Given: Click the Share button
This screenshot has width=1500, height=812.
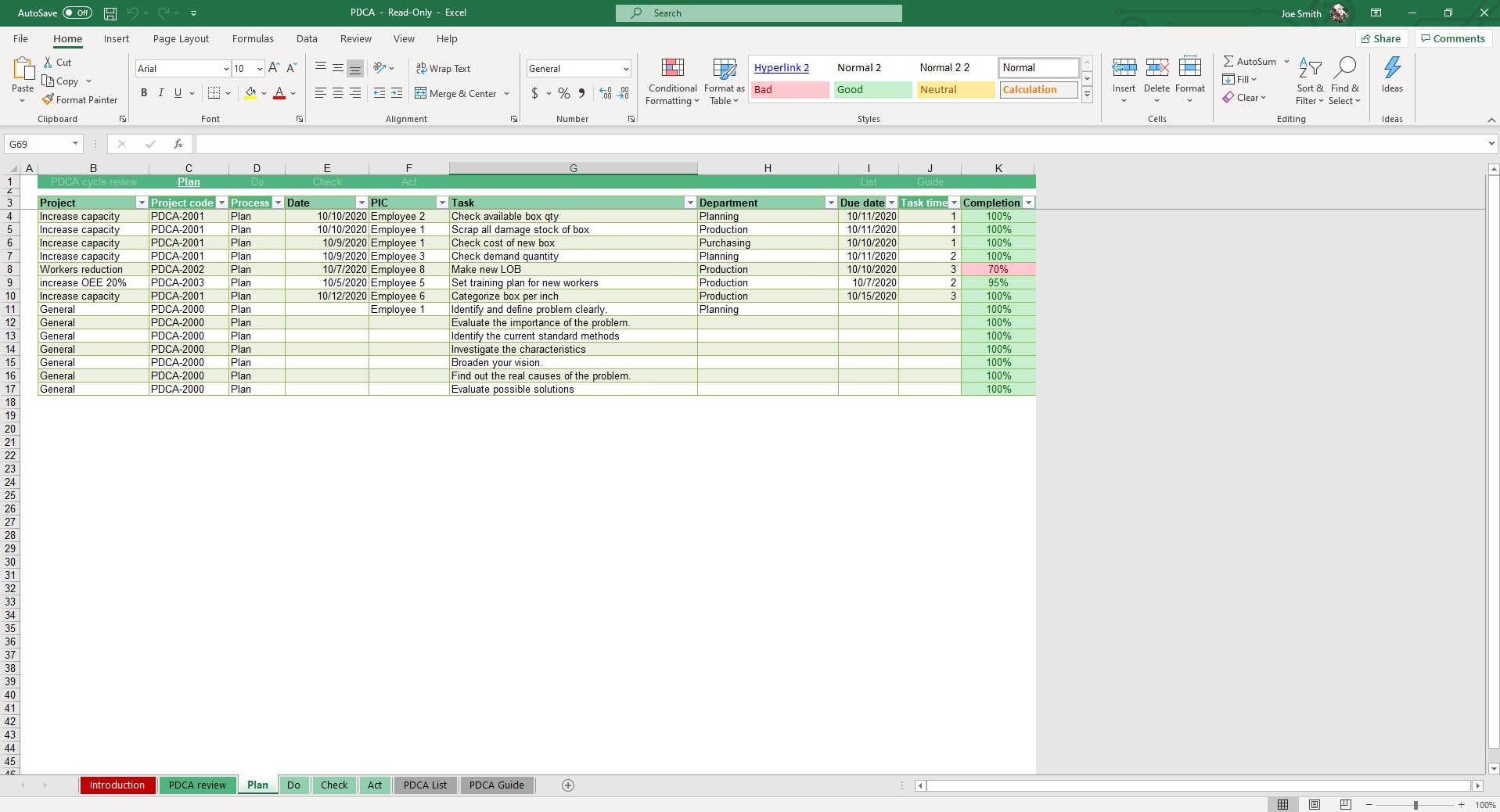Looking at the screenshot, I should [x=1381, y=39].
